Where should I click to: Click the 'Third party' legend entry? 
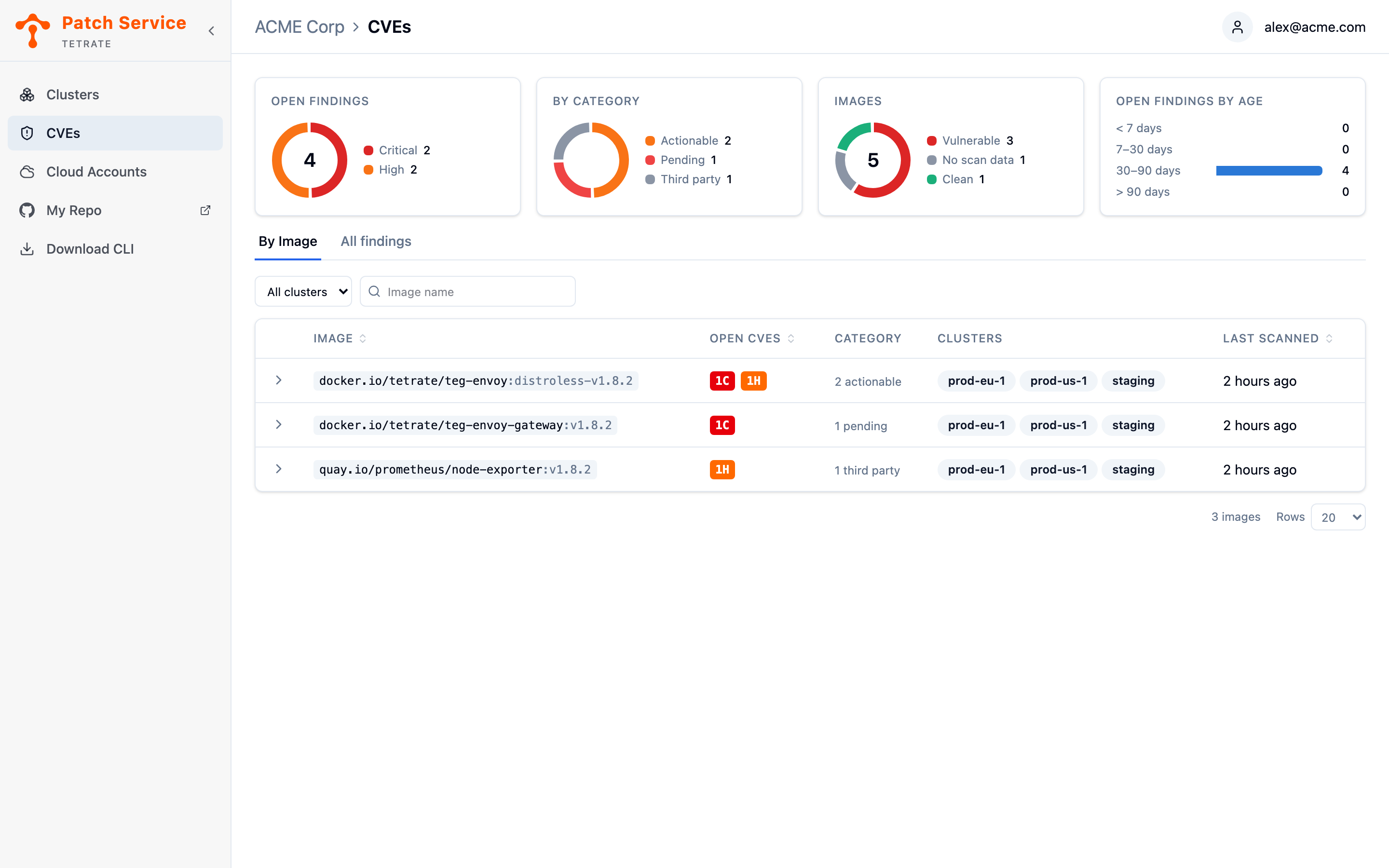click(688, 179)
